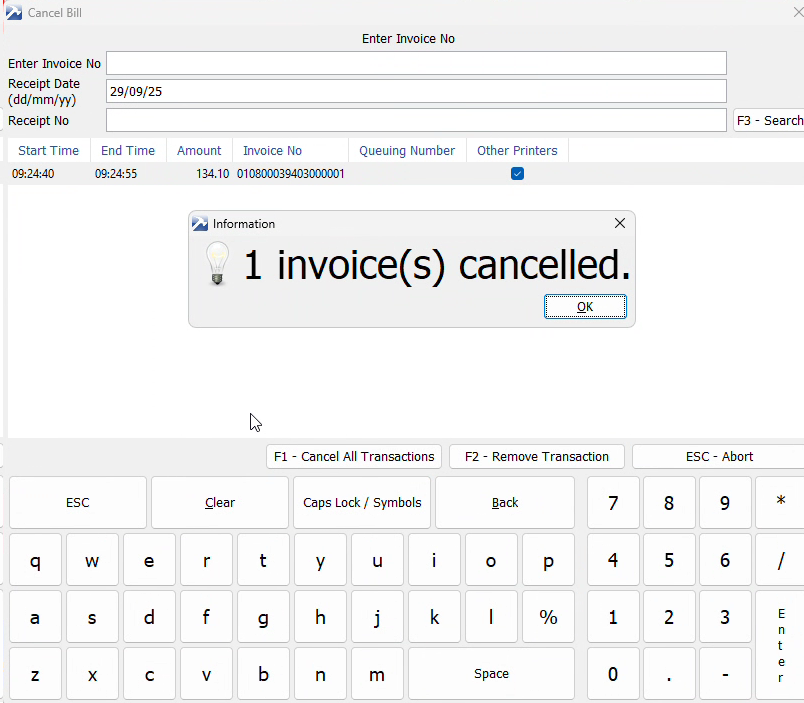Select the invoice row 010800039403000001

pos(290,174)
